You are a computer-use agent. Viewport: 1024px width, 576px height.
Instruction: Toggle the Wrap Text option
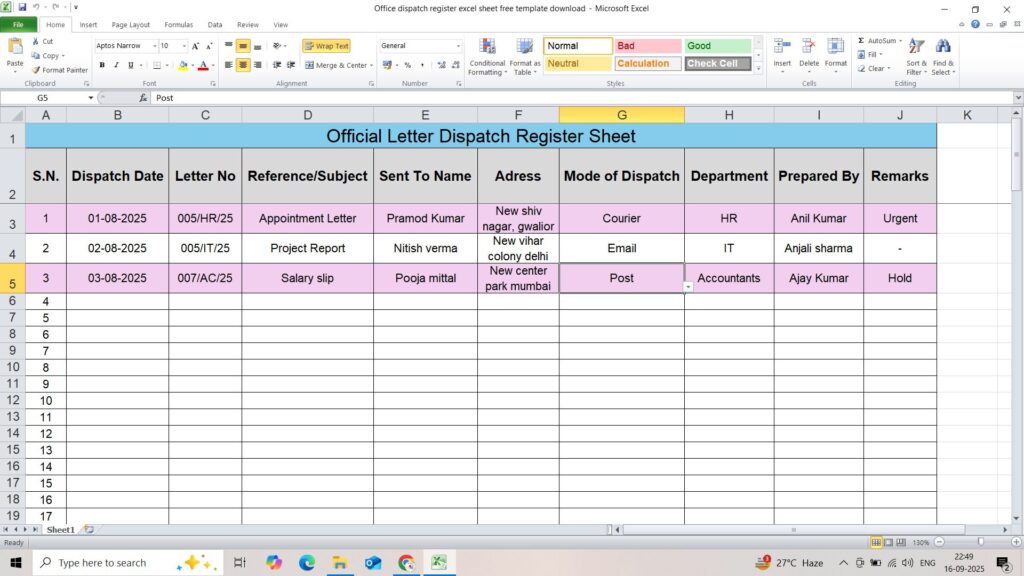point(326,46)
